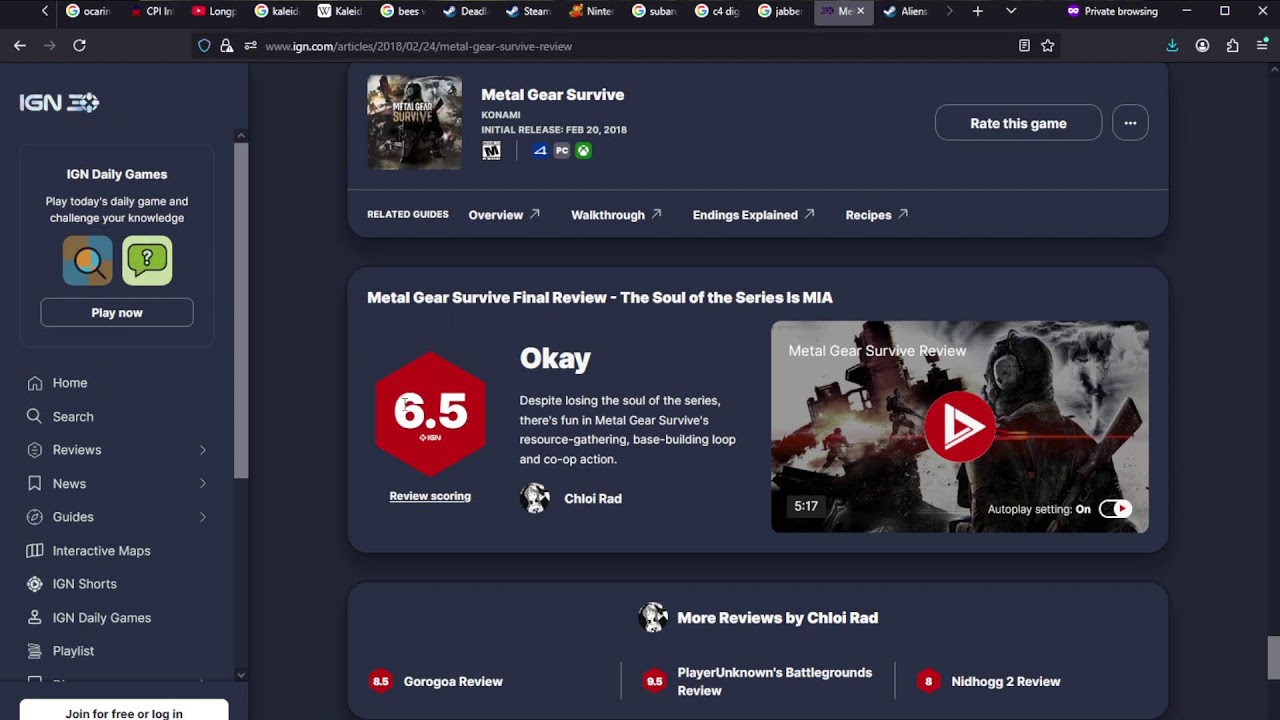Click the ESRB rating icon under Metal Gear Survive
This screenshot has height=720, width=1280.
pyautogui.click(x=491, y=150)
